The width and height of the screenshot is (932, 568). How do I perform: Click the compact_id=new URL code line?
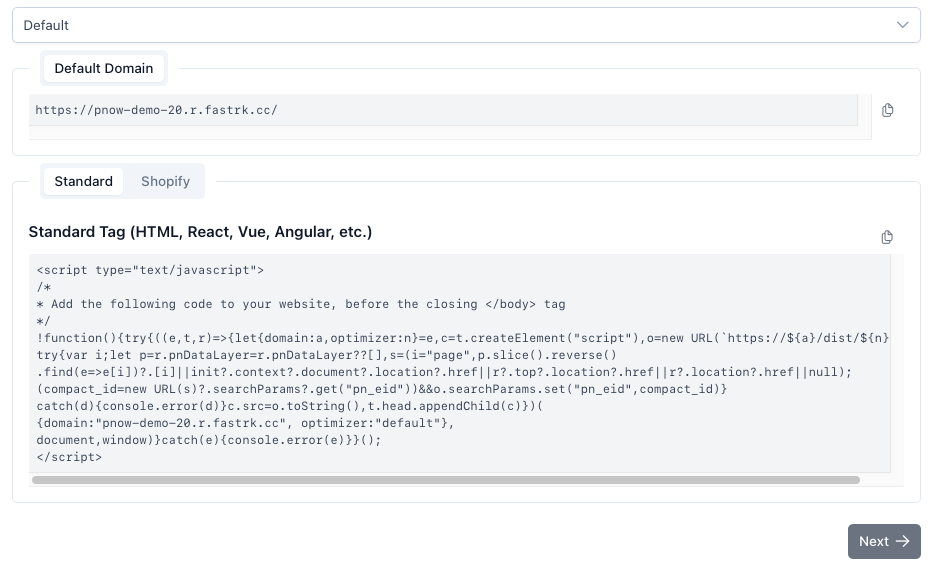point(382,389)
